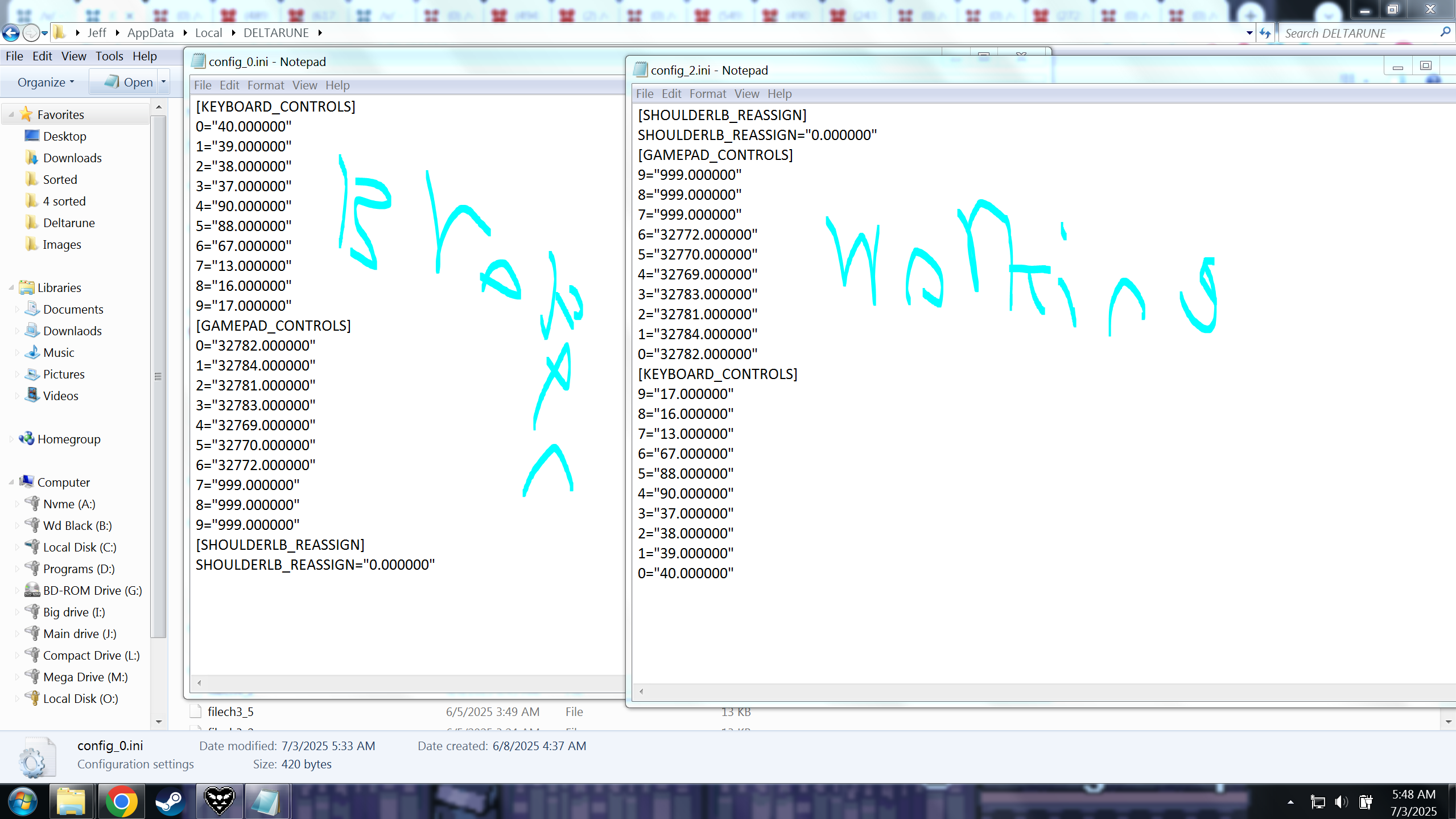The width and height of the screenshot is (1456, 819).
Task: Collapse the Computer section
Action: [x=11, y=482]
